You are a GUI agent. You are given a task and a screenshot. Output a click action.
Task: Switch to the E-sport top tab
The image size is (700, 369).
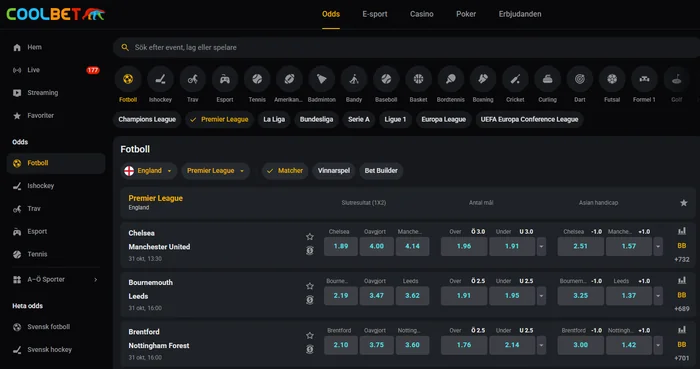(375, 14)
